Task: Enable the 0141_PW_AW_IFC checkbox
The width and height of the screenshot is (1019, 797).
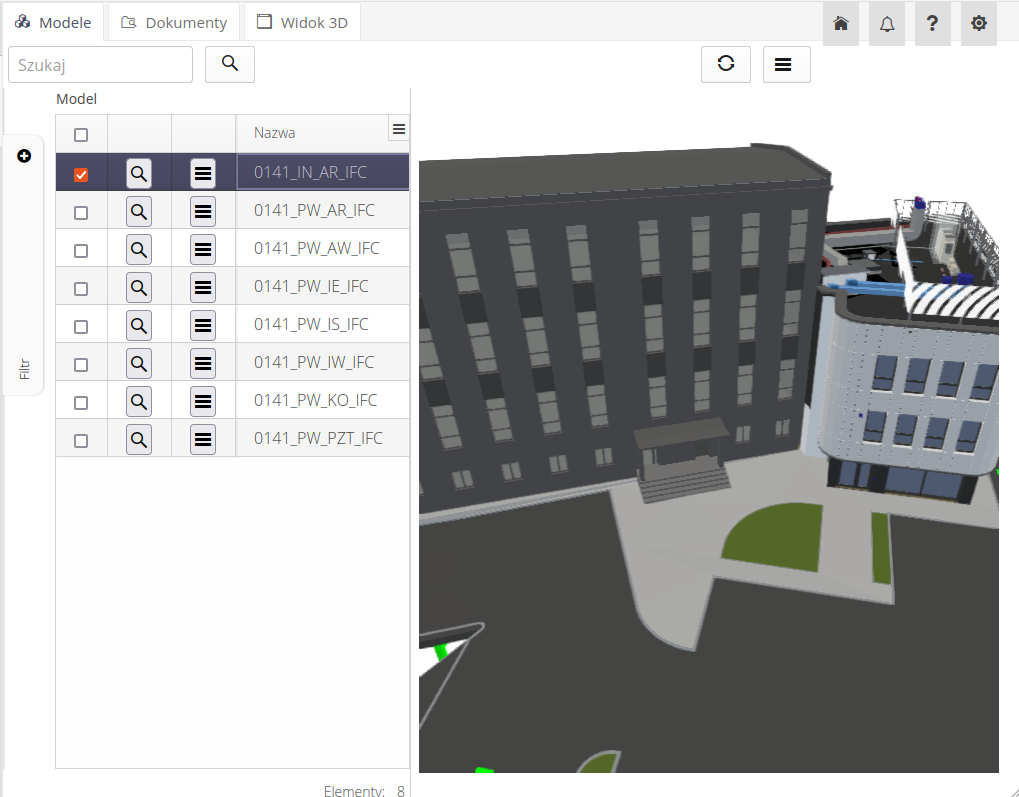Action: 81,250
